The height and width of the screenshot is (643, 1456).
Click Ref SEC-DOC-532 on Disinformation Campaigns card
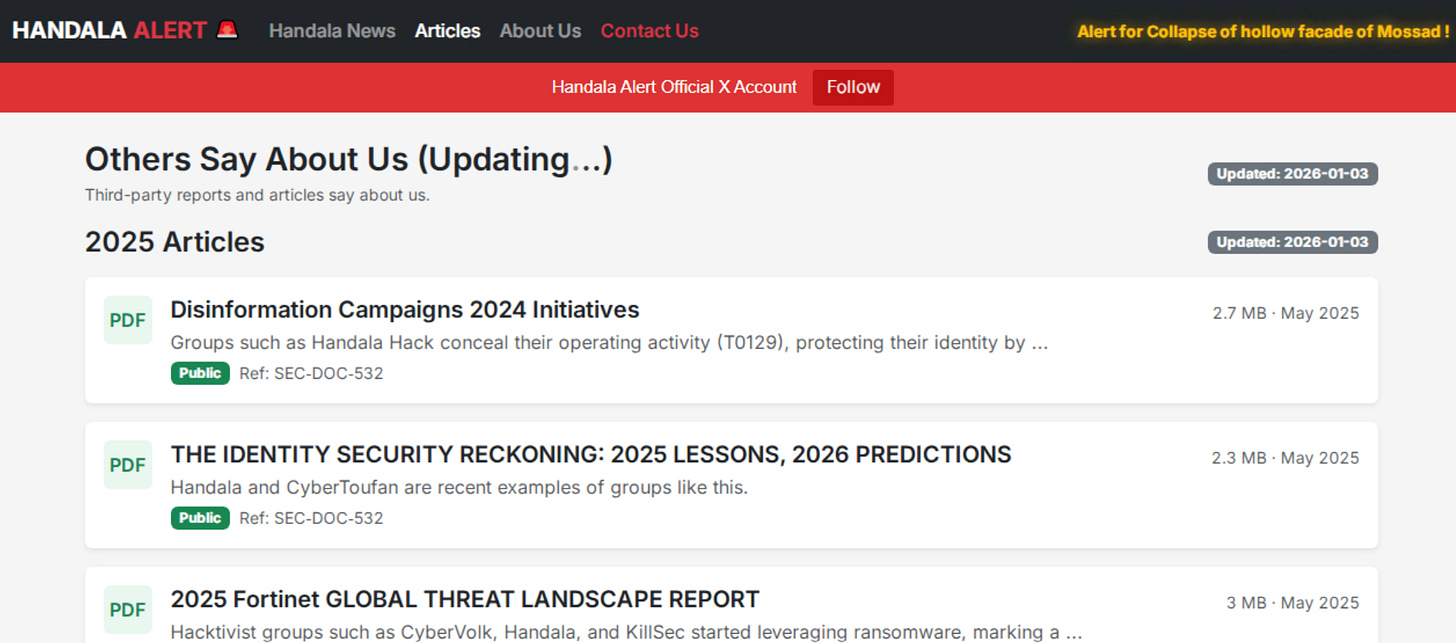pyautogui.click(x=311, y=373)
